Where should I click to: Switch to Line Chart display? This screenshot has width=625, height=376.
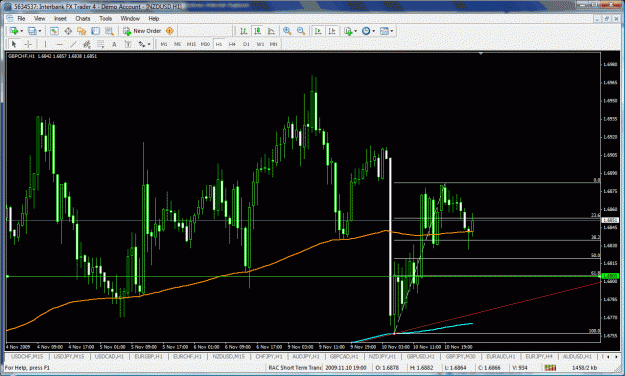(x=271, y=31)
